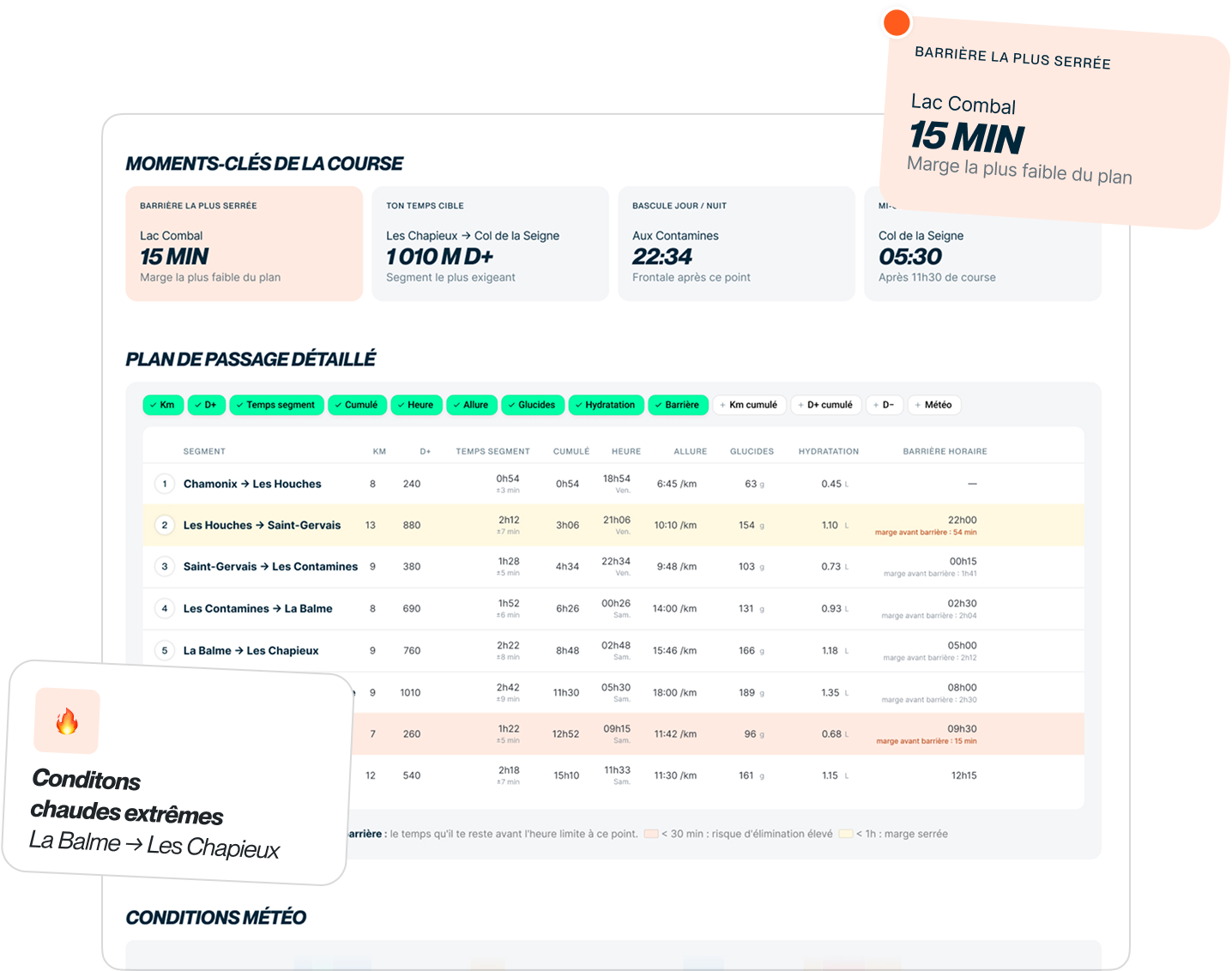The image size is (1232, 971).
Task: Click the 09h15 Sam. arrival time
Action: pyautogui.click(x=616, y=733)
